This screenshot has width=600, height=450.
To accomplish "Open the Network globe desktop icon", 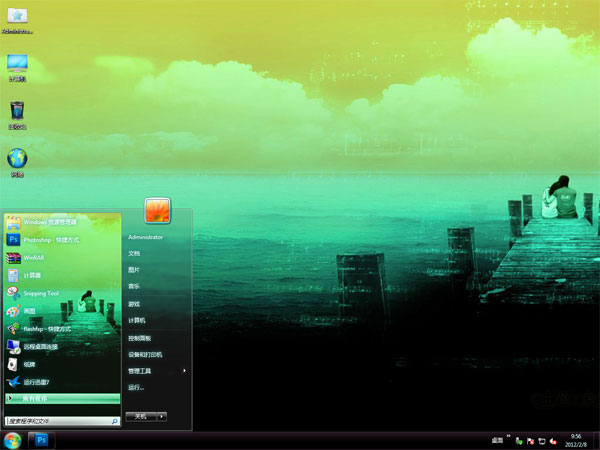I will pyautogui.click(x=17, y=159).
